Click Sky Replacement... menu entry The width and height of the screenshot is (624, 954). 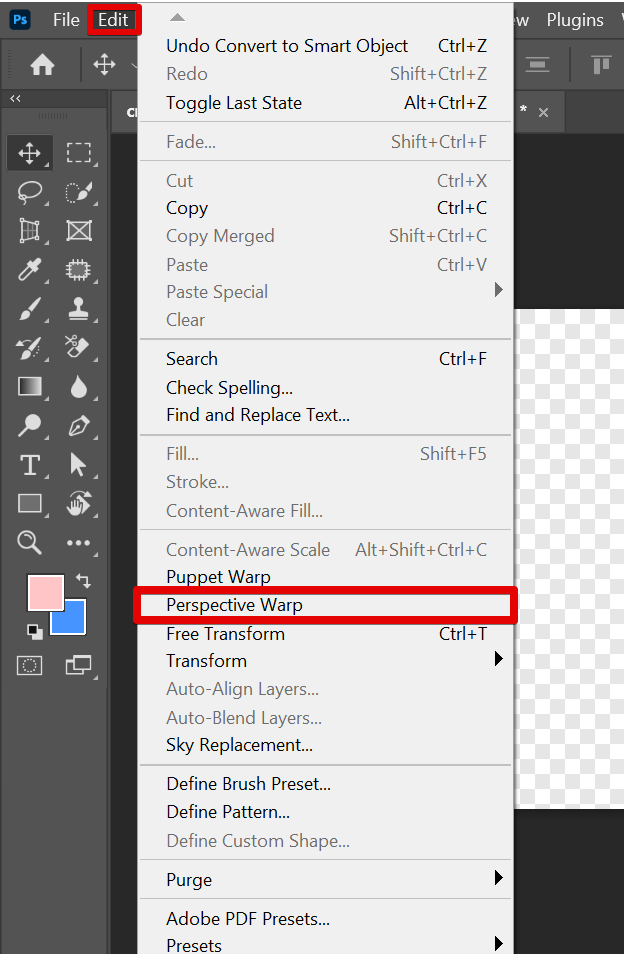239,745
